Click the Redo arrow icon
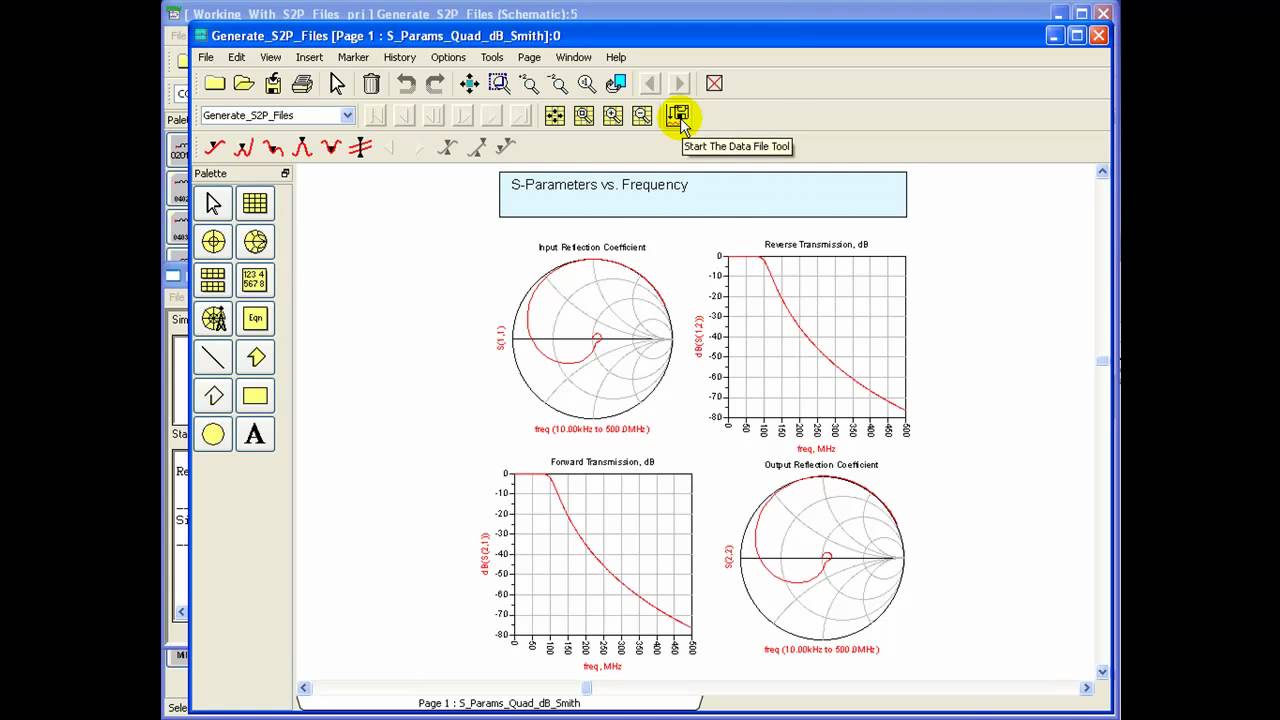 pyautogui.click(x=435, y=84)
